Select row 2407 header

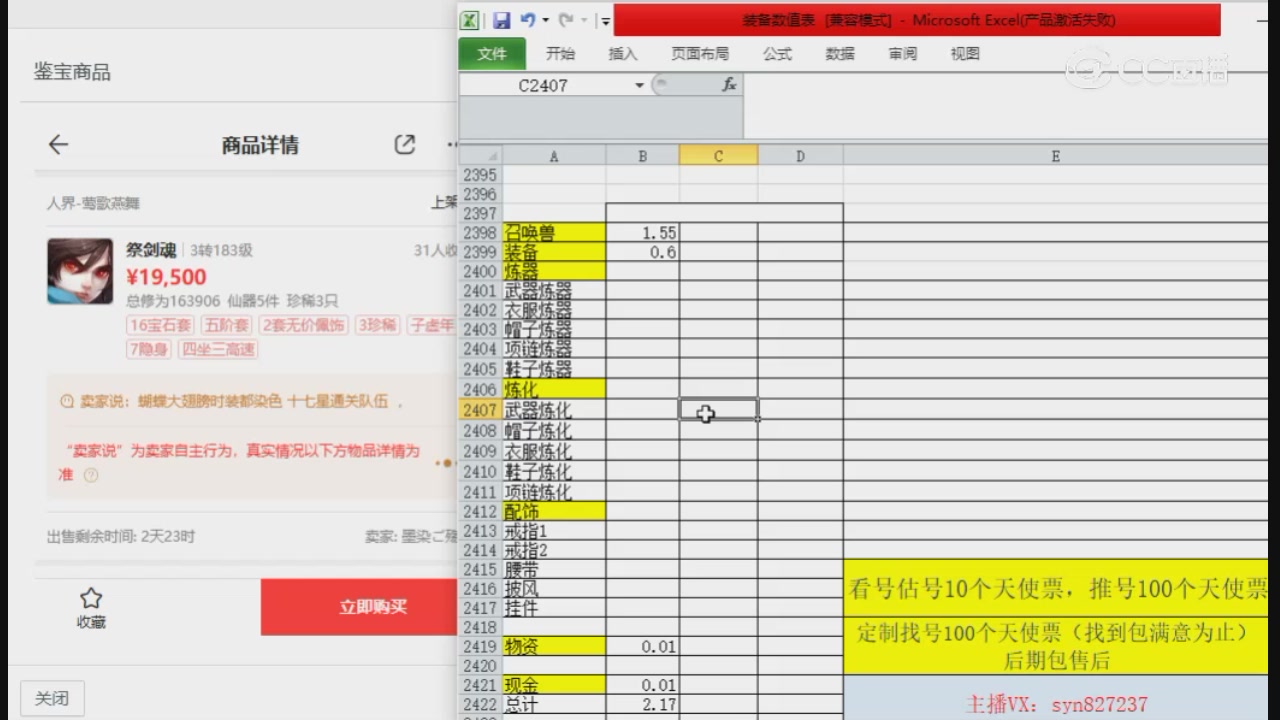point(481,410)
